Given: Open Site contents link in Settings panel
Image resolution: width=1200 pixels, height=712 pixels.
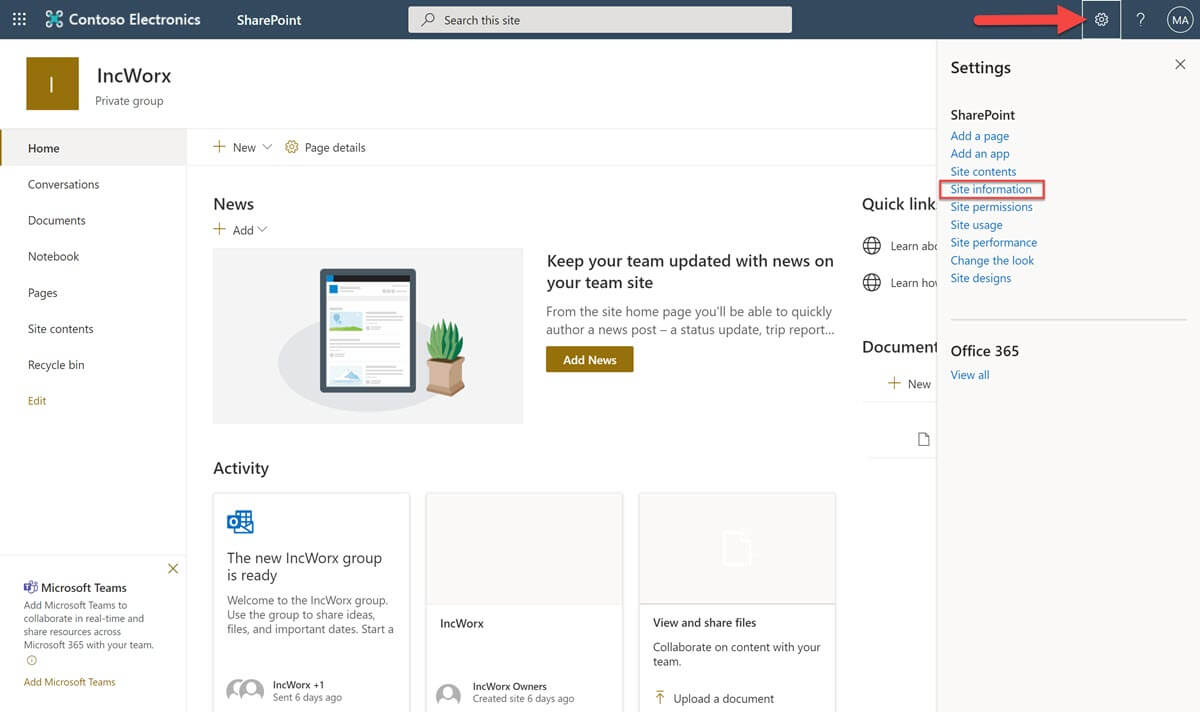Looking at the screenshot, I should click(983, 172).
